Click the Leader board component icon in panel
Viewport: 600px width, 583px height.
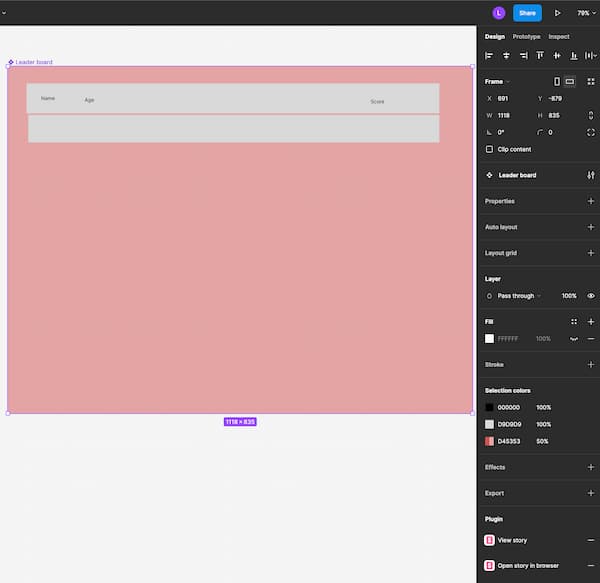click(x=489, y=175)
